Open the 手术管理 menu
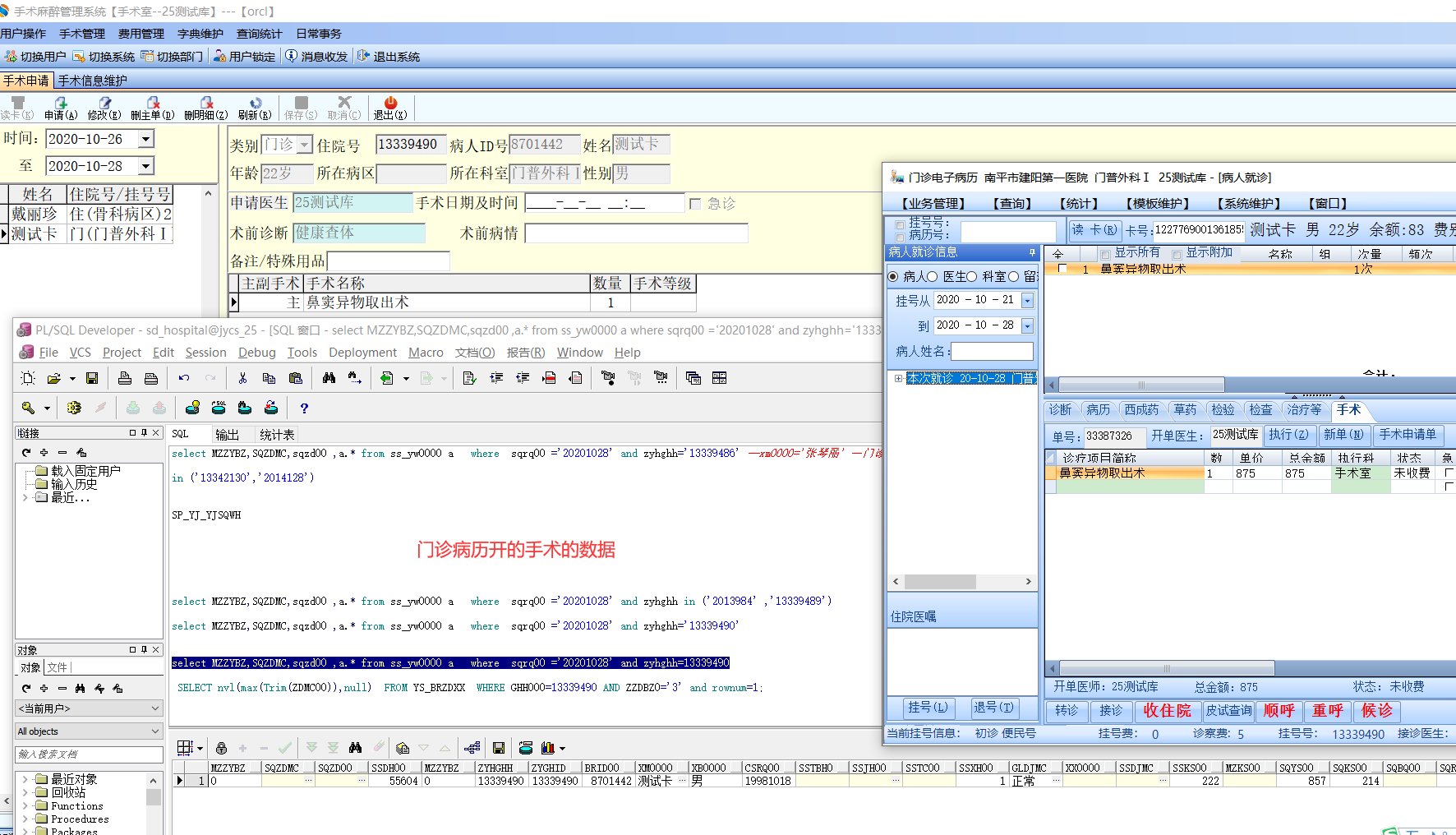Image resolution: width=1456 pixels, height=835 pixels. pos(82,34)
